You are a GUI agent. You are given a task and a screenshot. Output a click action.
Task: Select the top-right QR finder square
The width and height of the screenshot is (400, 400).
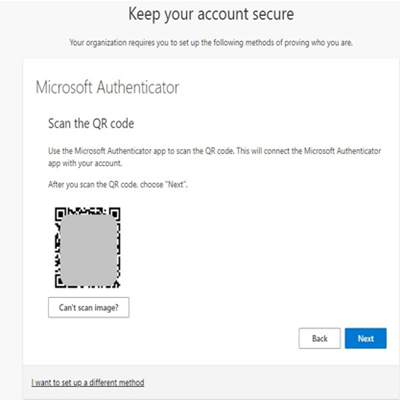point(115,213)
